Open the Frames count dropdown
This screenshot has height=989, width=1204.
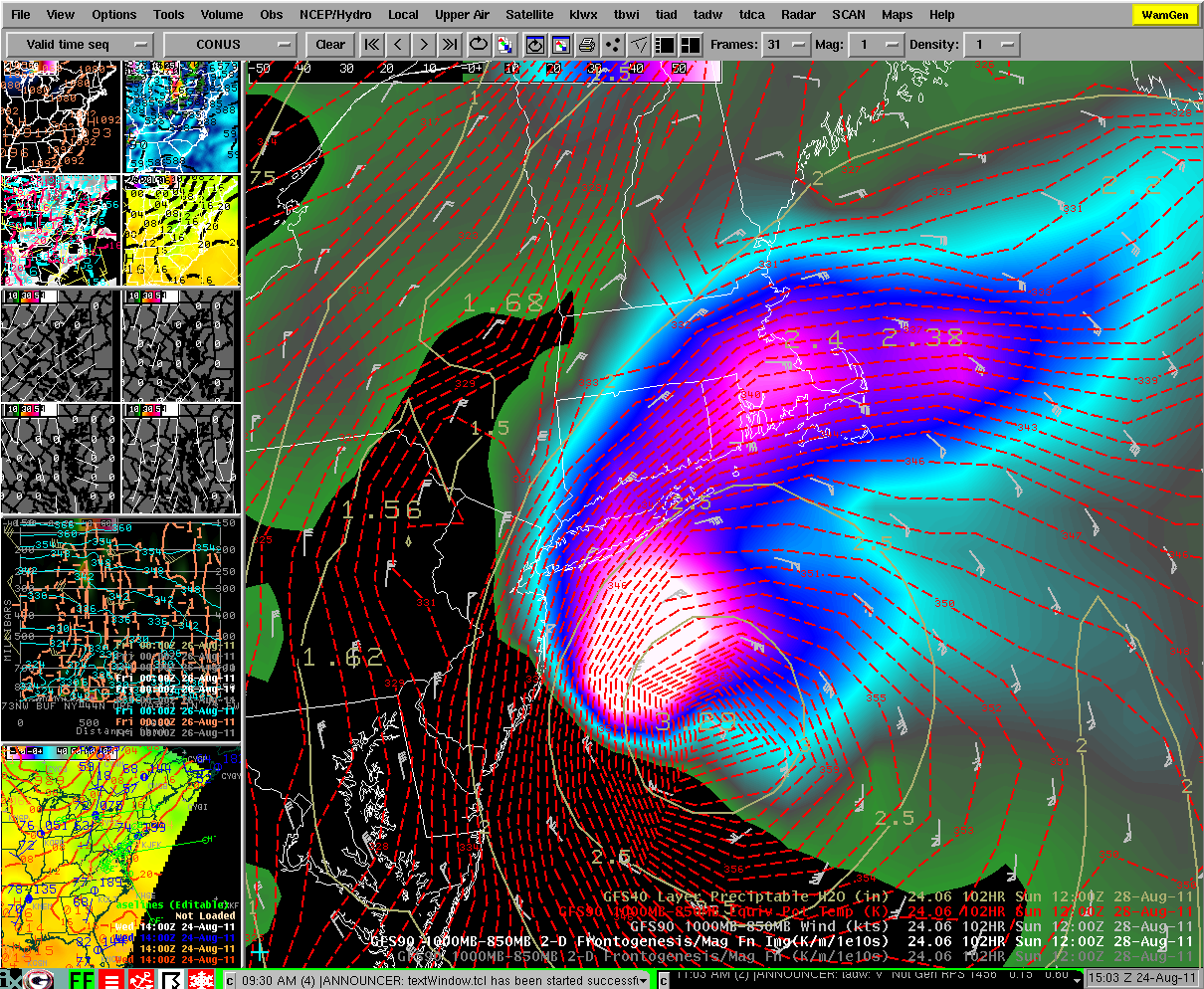pyautogui.click(x=785, y=45)
